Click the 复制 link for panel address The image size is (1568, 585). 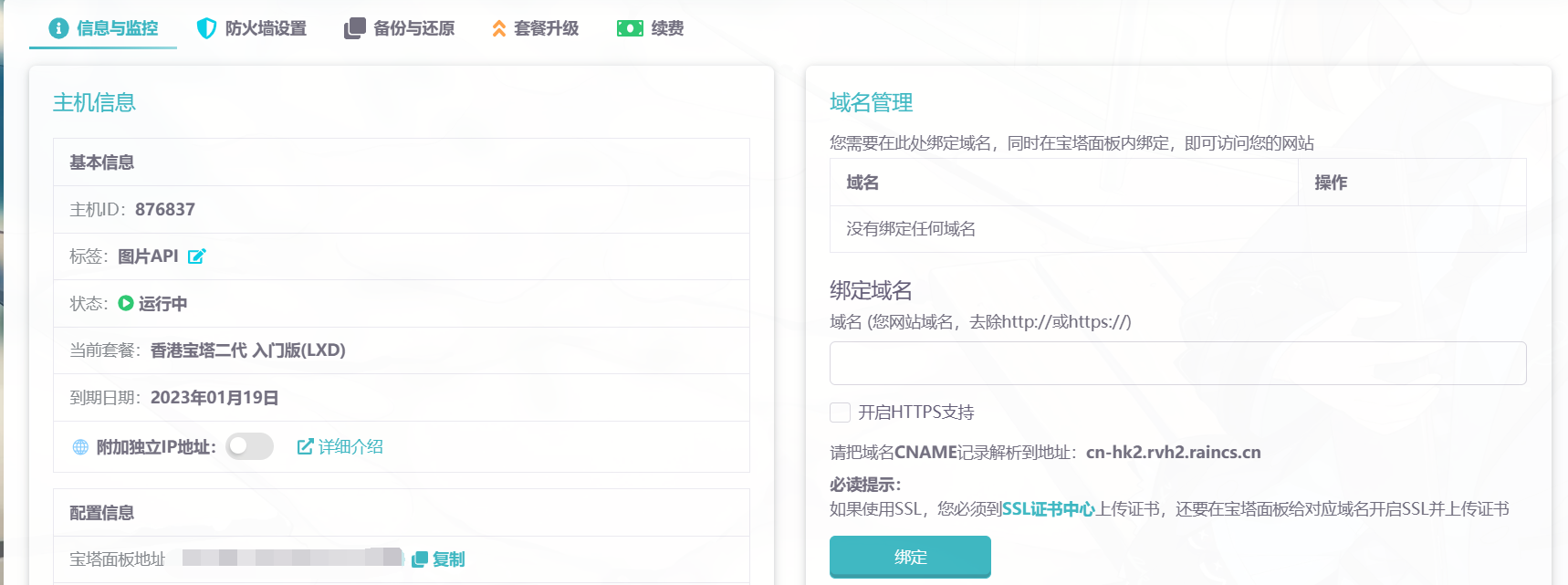pos(448,559)
